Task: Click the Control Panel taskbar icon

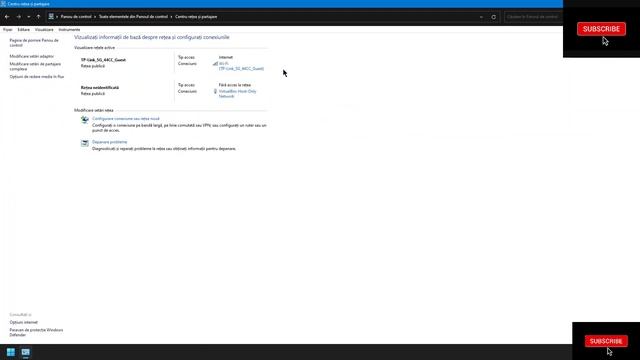Action: 25,352
